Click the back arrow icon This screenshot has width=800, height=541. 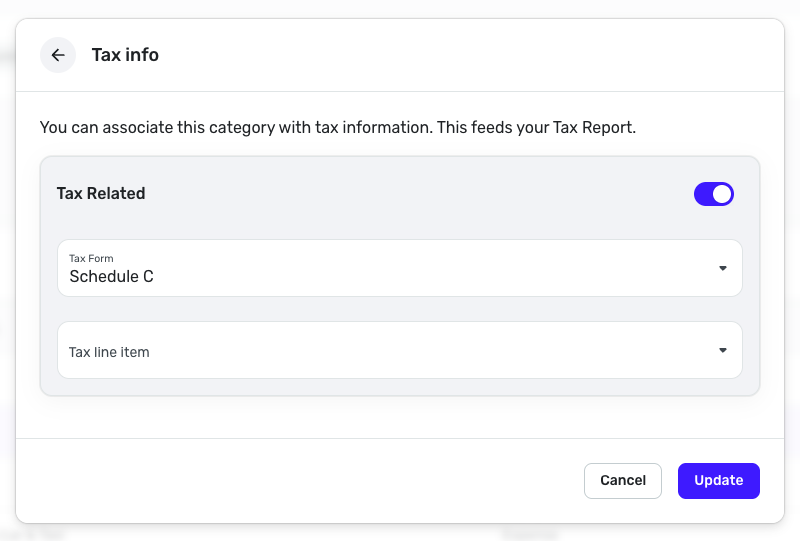point(58,55)
